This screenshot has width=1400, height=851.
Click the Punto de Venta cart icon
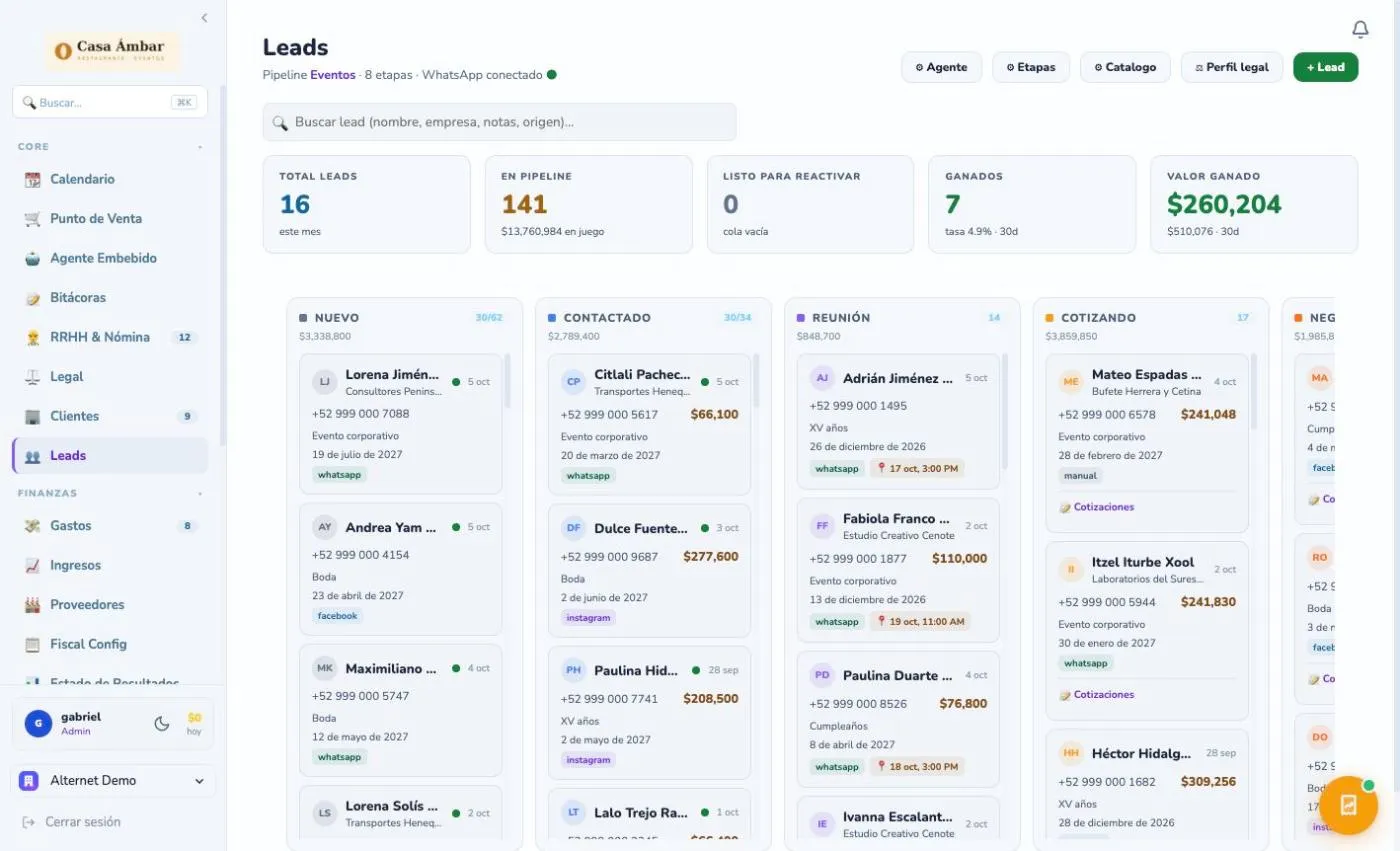click(32, 219)
